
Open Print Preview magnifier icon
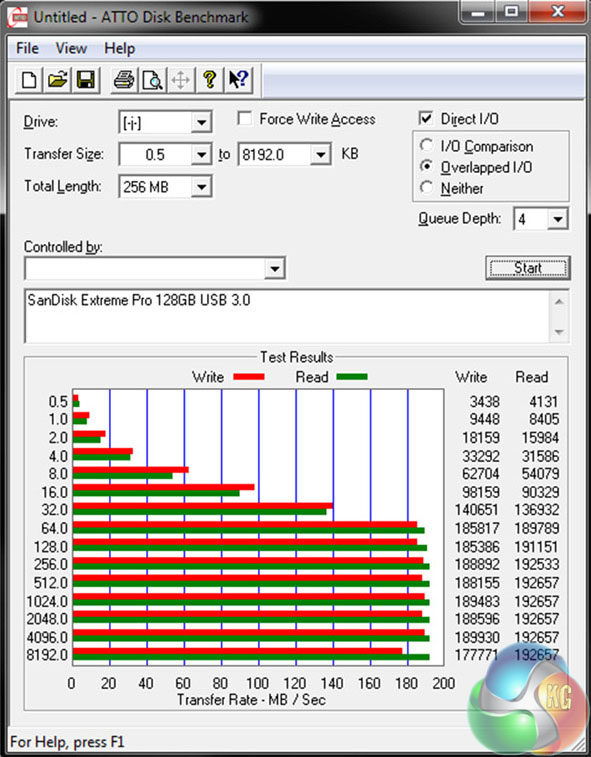153,80
